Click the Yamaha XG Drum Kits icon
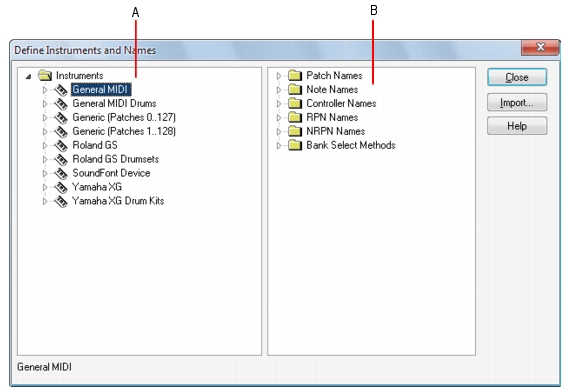The height and width of the screenshot is (392, 571). pos(61,201)
